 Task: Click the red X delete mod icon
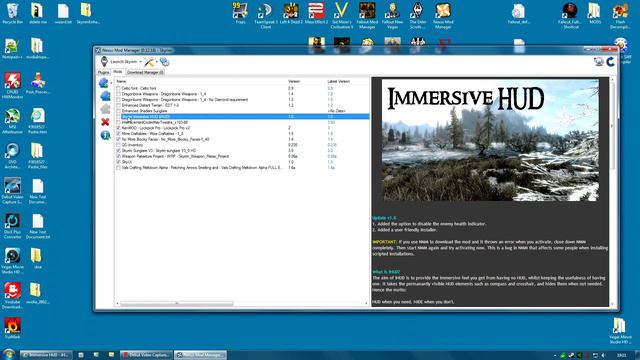(x=105, y=122)
